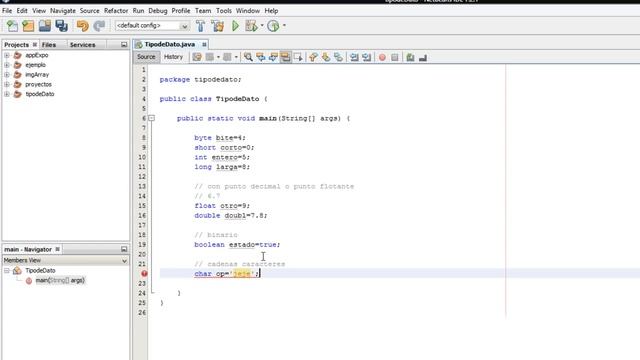Screen dimensions: 640x360
Task: Click the Comment lines icon
Action: (410, 58)
